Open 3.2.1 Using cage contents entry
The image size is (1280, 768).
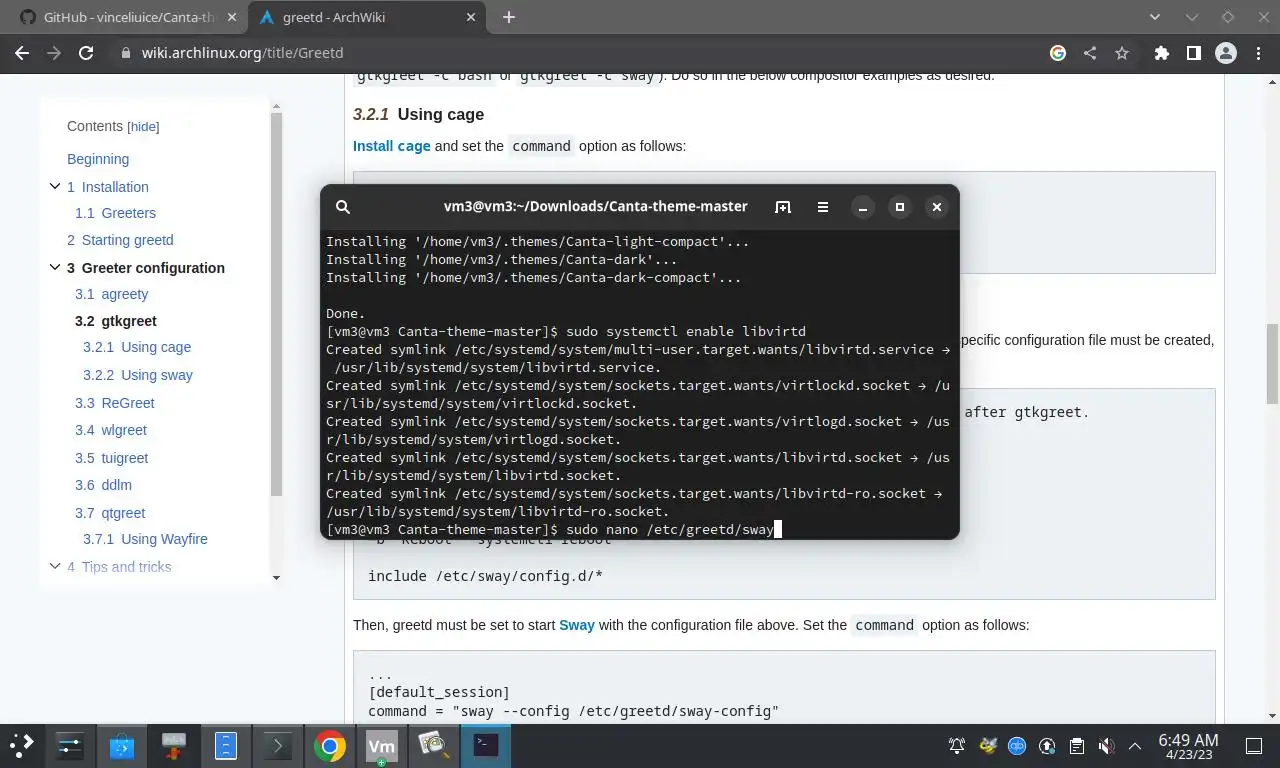coord(137,347)
